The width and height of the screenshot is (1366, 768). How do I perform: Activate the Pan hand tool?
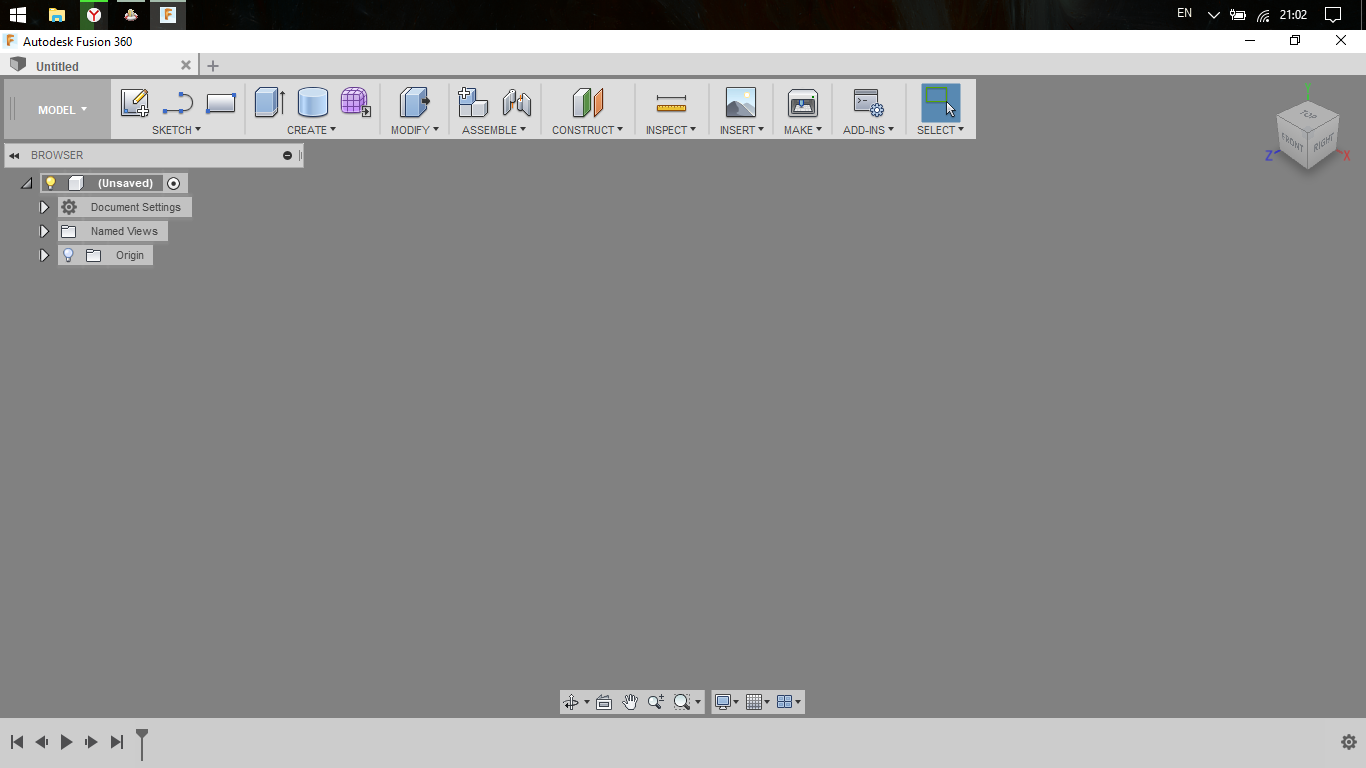(x=630, y=701)
